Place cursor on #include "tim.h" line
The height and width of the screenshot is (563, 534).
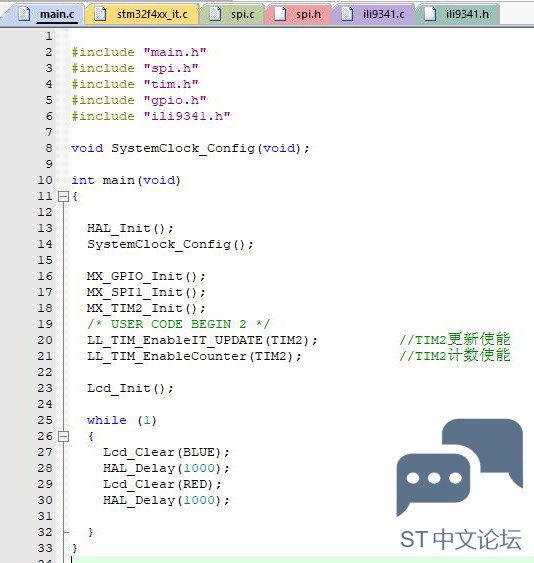click(x=135, y=84)
